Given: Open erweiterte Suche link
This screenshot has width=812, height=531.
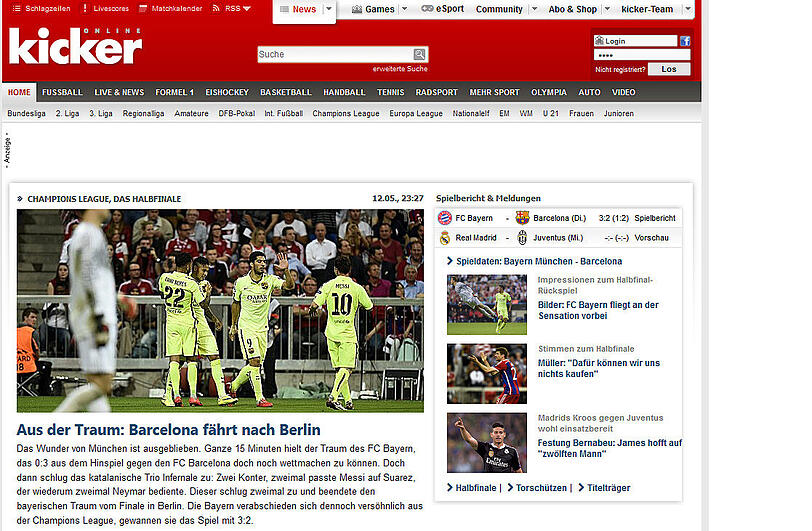Looking at the screenshot, I should 400,68.
